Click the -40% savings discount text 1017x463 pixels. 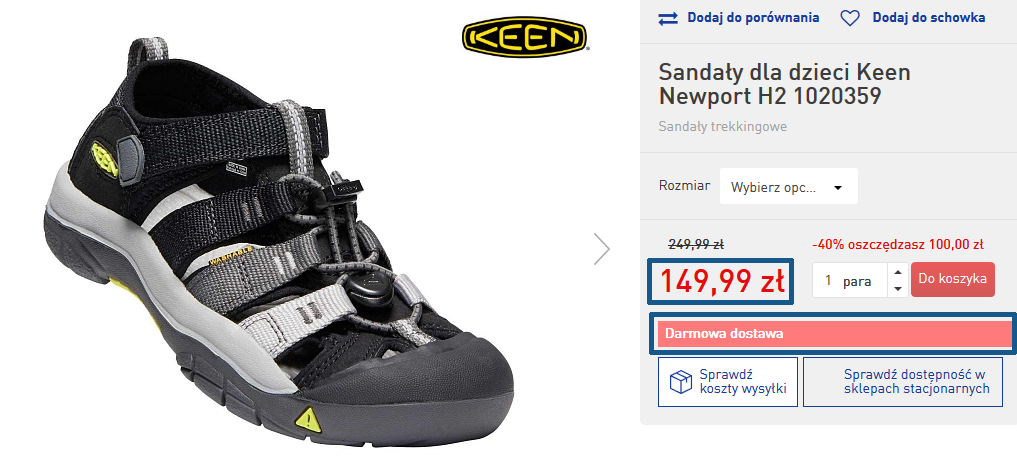[897, 244]
